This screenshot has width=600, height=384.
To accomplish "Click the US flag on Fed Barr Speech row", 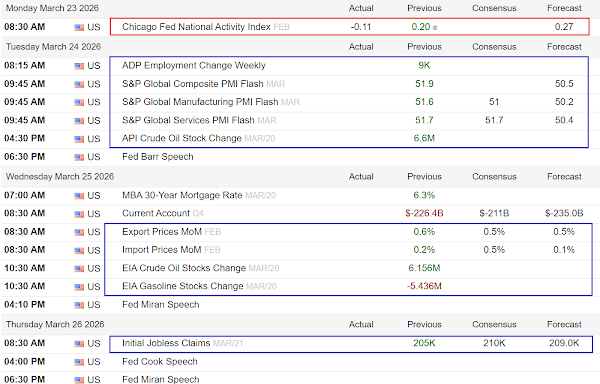I will pyautogui.click(x=79, y=157).
